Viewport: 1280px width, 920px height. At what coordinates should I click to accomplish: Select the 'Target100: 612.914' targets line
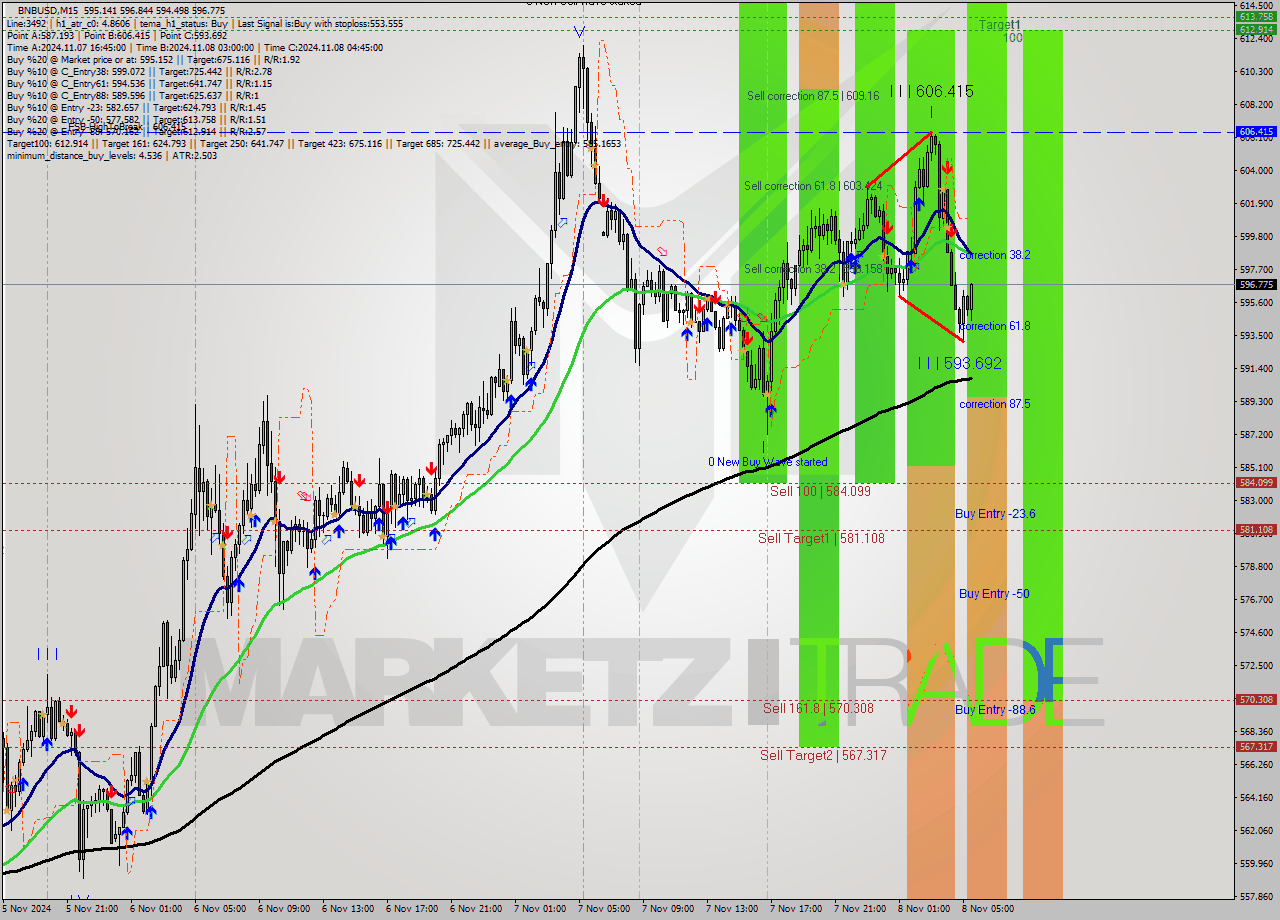click(313, 143)
